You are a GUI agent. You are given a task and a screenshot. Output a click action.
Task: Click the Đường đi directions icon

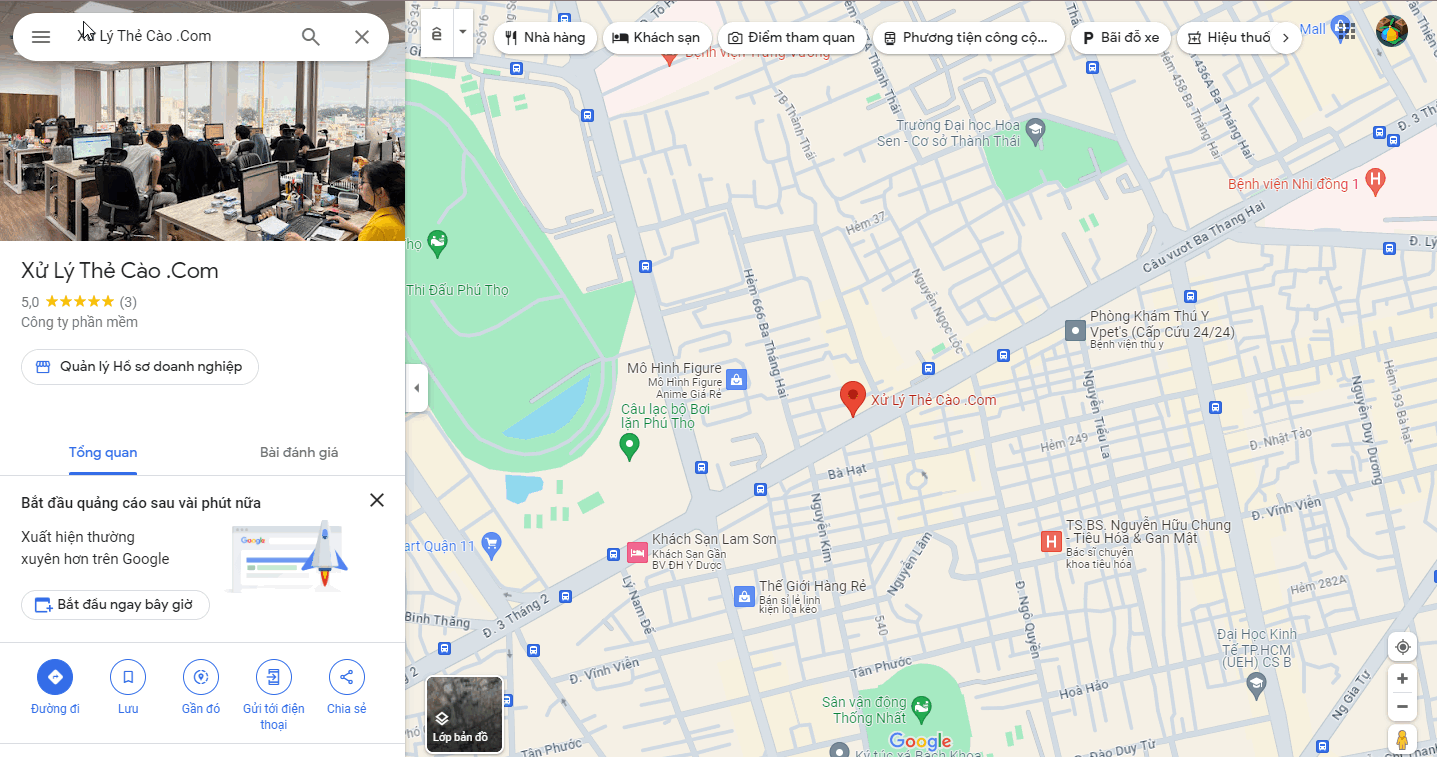click(55, 677)
